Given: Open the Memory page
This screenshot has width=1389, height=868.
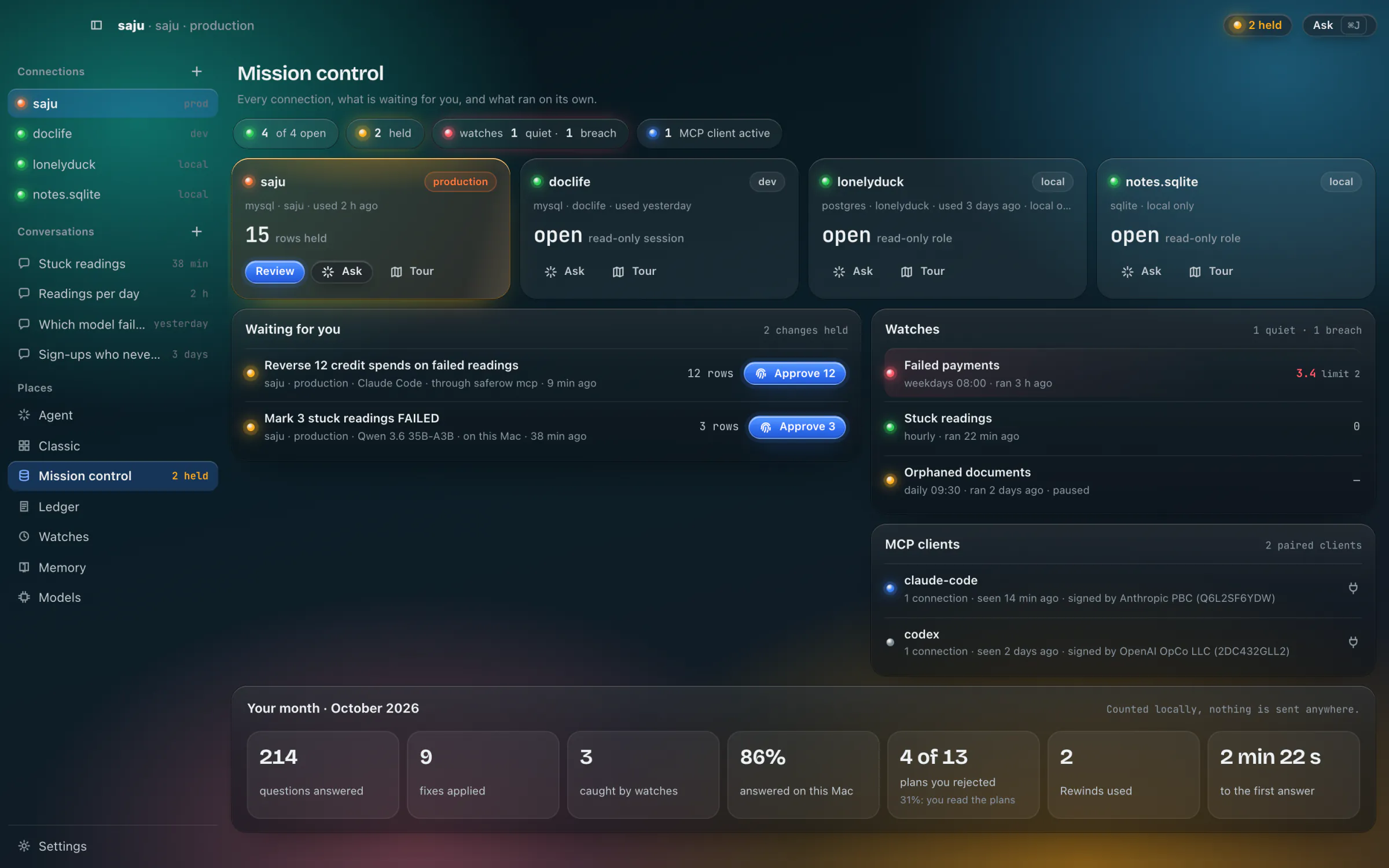Looking at the screenshot, I should point(113,567).
